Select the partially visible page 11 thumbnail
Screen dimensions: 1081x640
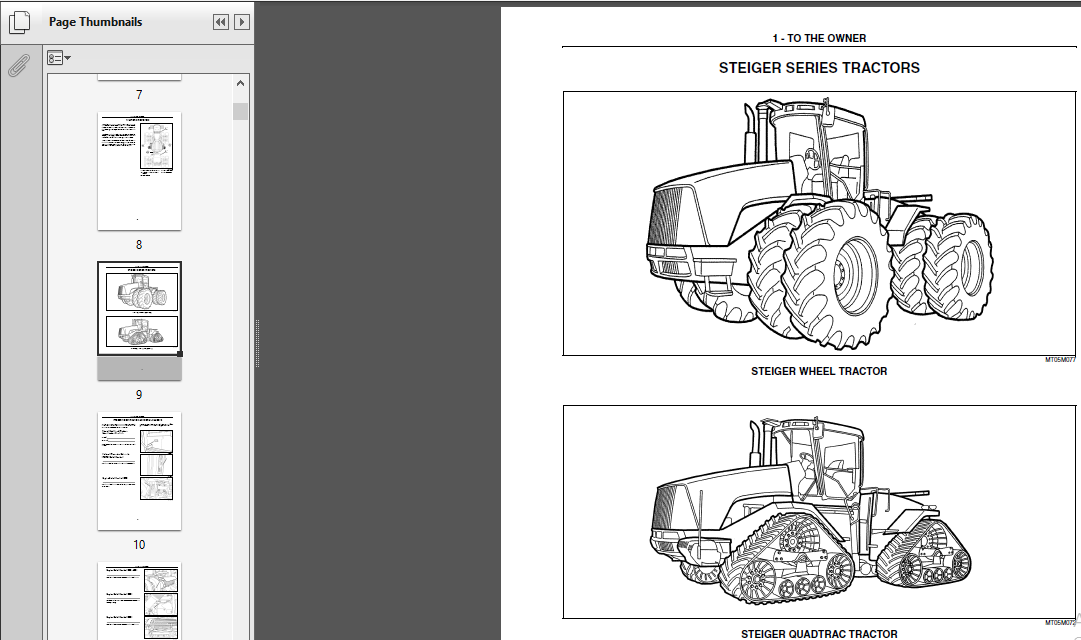click(139, 601)
